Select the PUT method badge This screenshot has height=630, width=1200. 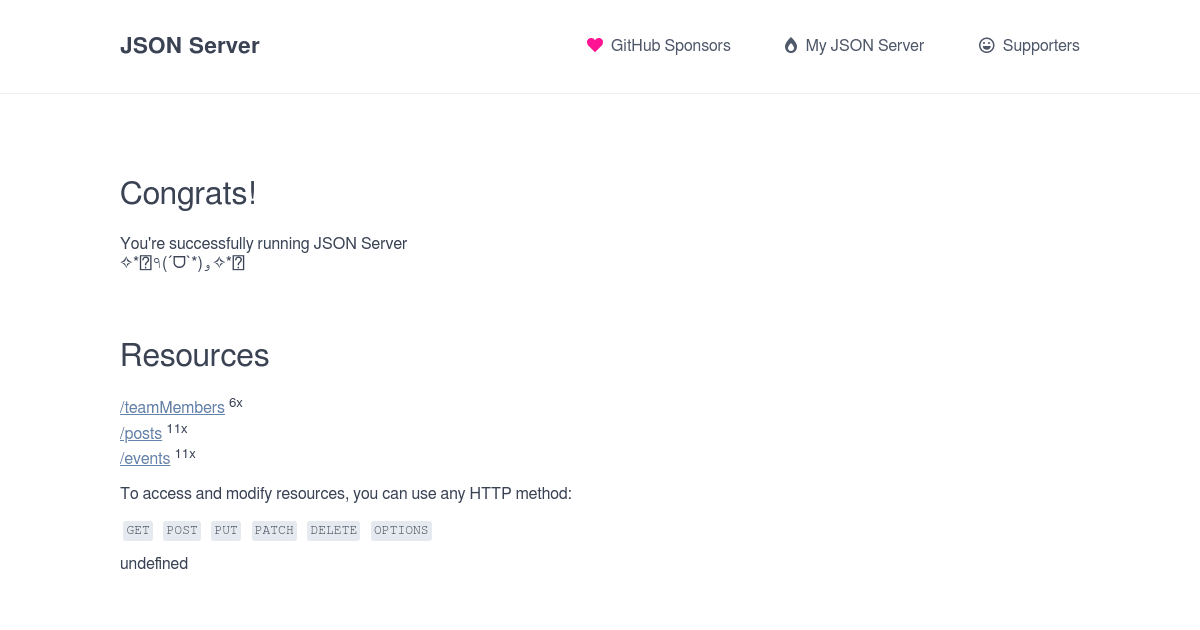(226, 530)
